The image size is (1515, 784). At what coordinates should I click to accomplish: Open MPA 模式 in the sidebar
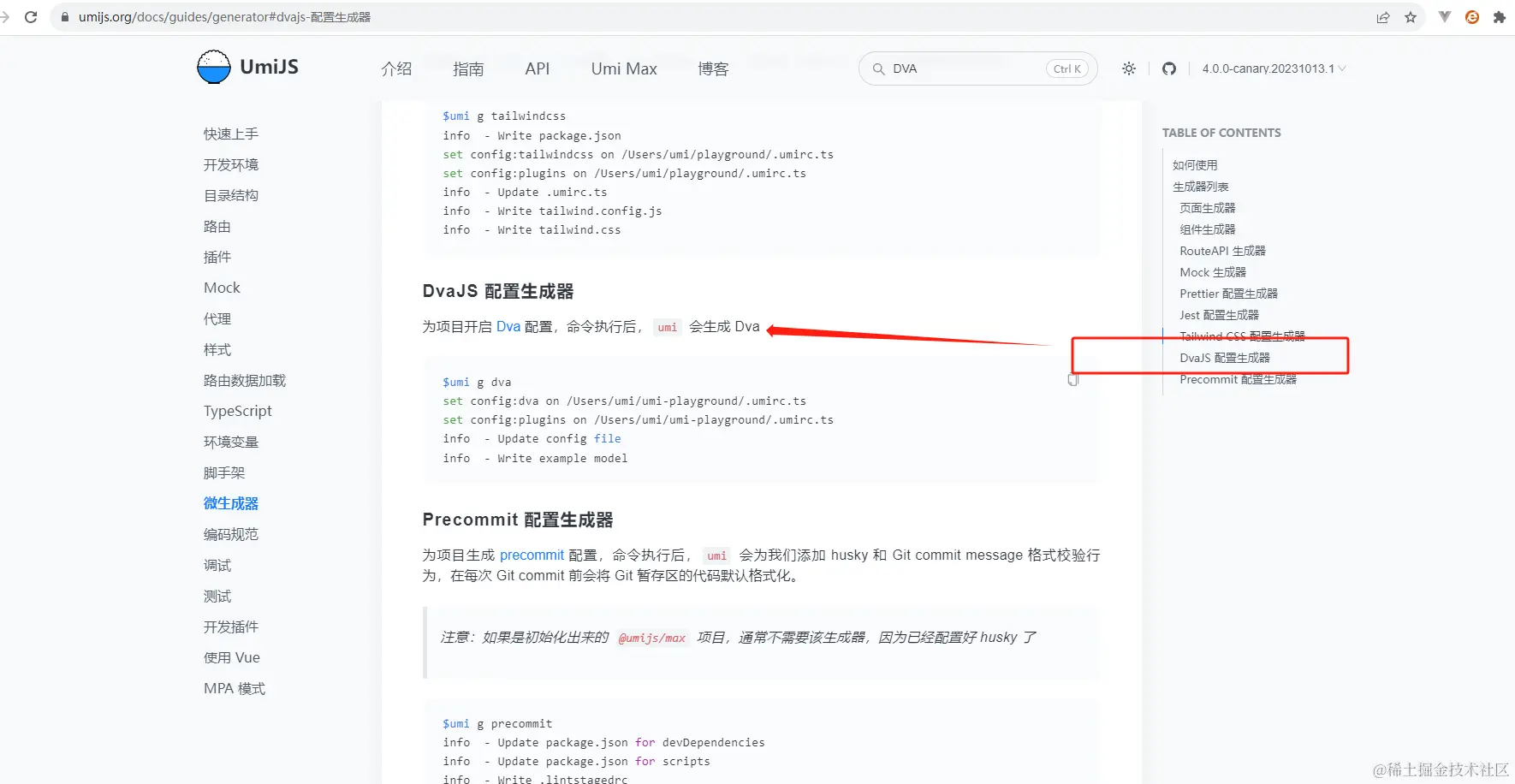tap(235, 688)
